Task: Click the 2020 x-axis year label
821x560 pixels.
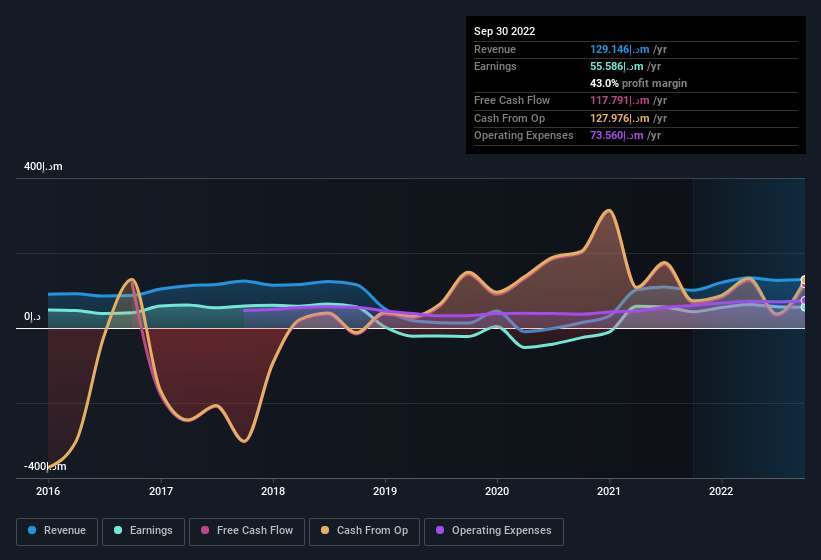Action: point(497,491)
